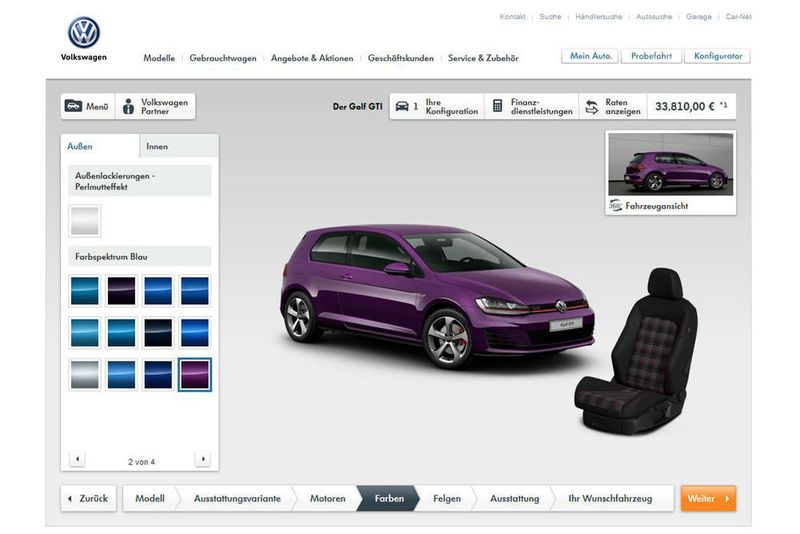Go to the Modell step
The width and height of the screenshot is (800, 534).
click(149, 498)
